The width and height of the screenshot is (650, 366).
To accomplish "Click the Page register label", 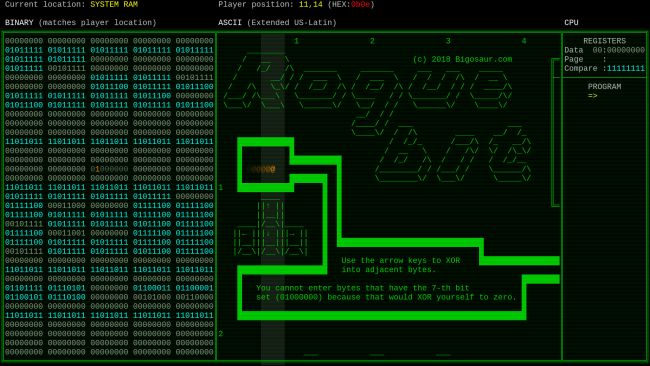I will [x=574, y=59].
